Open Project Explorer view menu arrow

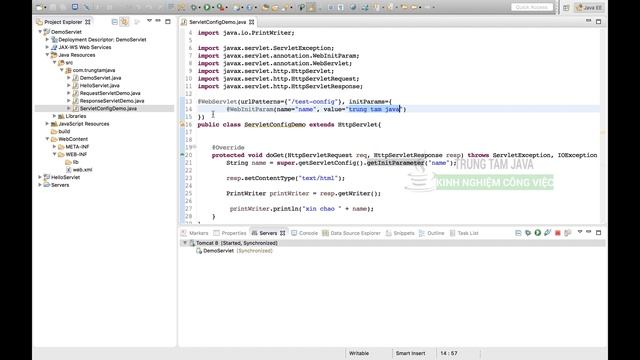pyautogui.click(x=149, y=21)
